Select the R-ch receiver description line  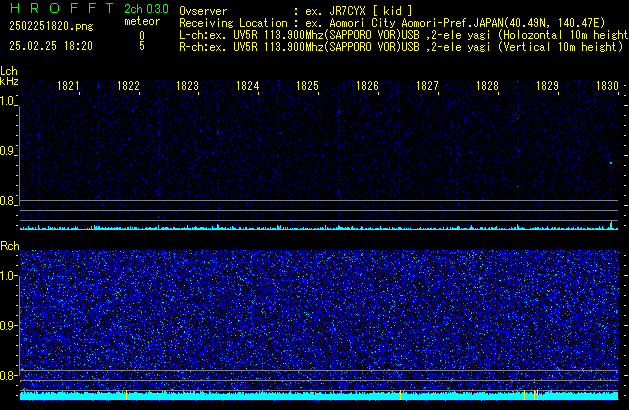click(401, 47)
